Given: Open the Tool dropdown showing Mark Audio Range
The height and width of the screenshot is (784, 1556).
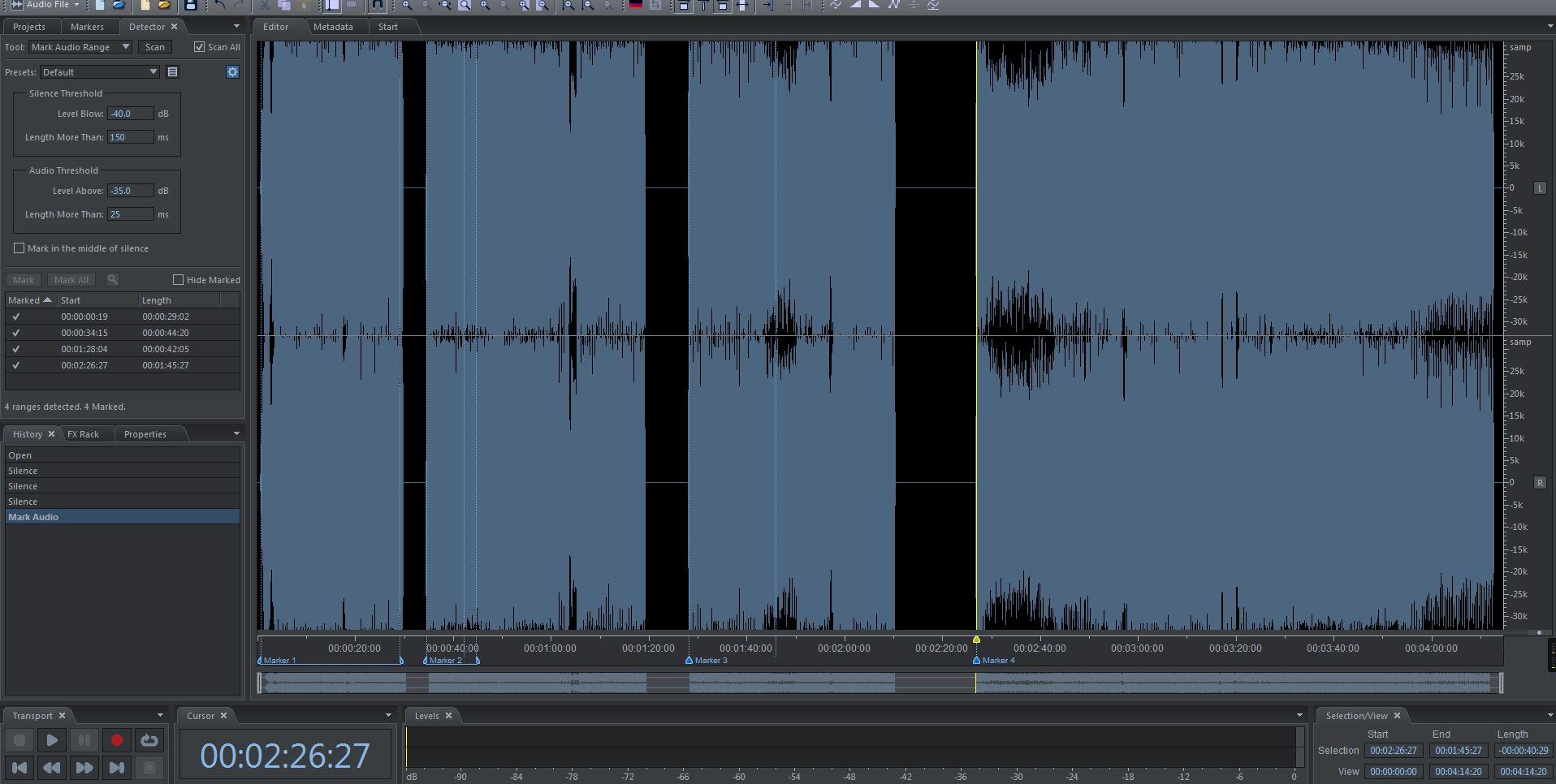Looking at the screenshot, I should (x=80, y=47).
